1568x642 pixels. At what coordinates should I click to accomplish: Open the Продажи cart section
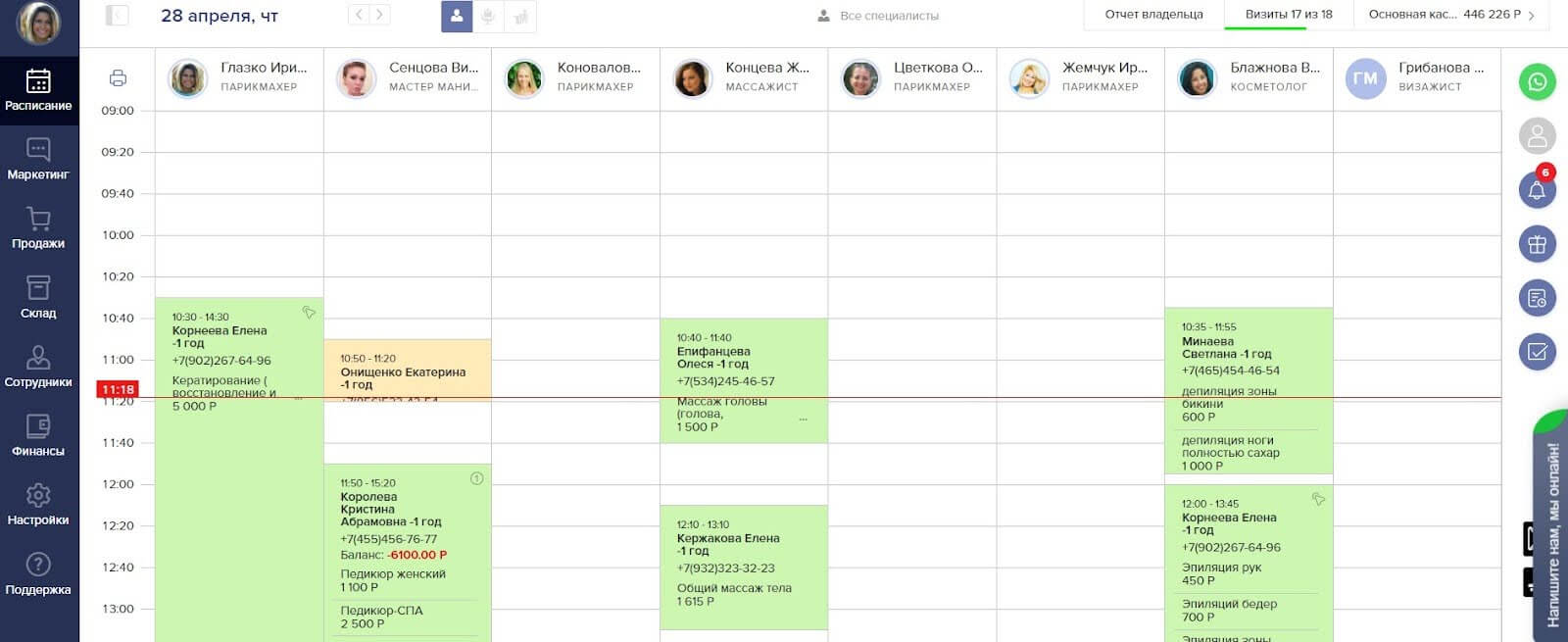(x=38, y=228)
